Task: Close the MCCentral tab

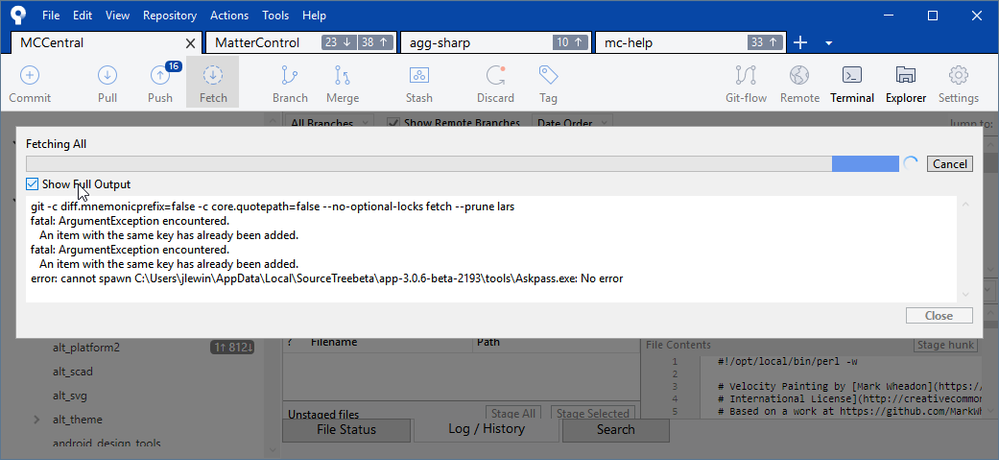Action: 190,43
